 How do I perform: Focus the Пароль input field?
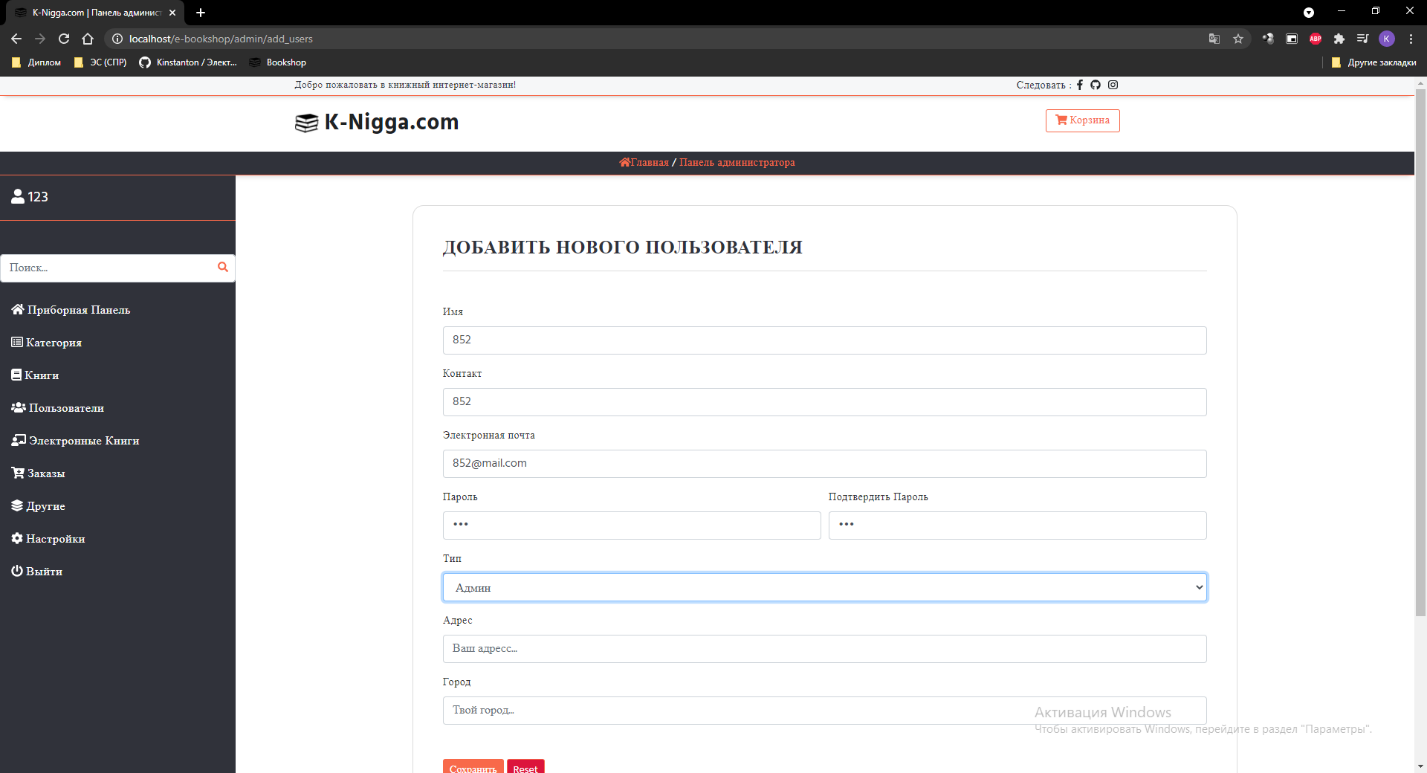pos(632,526)
